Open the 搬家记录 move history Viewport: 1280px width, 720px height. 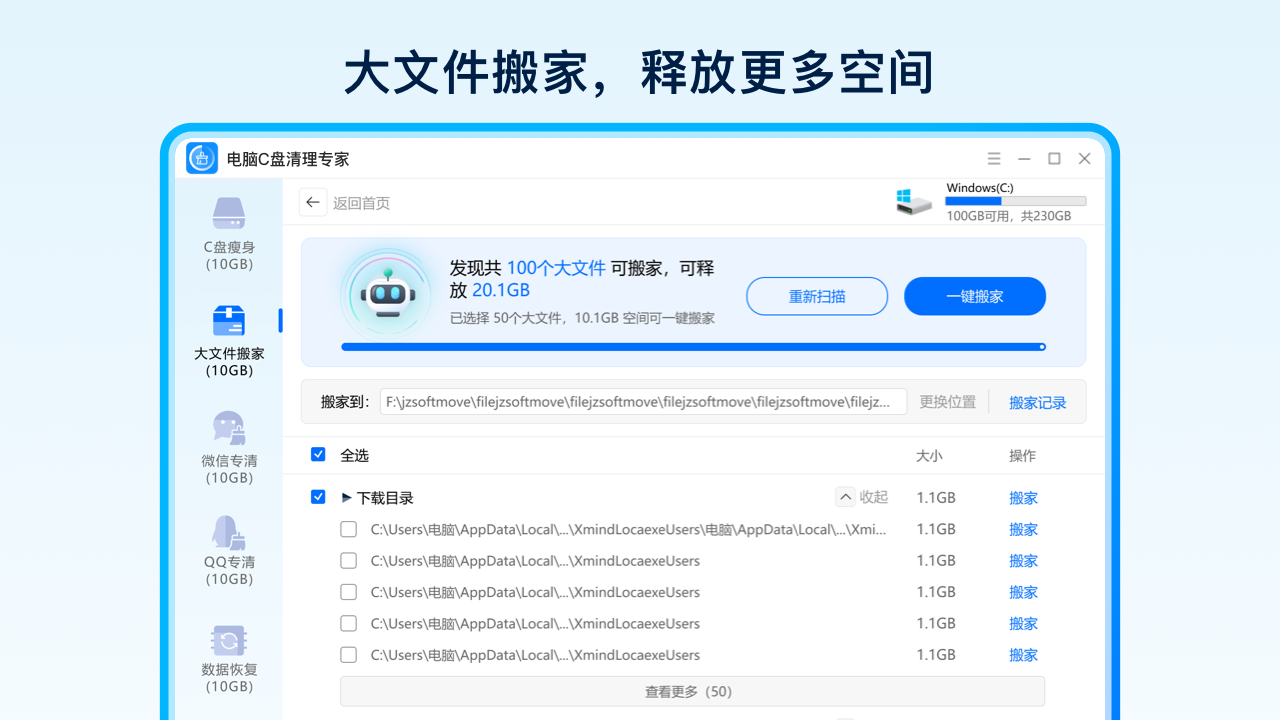click(x=1037, y=402)
